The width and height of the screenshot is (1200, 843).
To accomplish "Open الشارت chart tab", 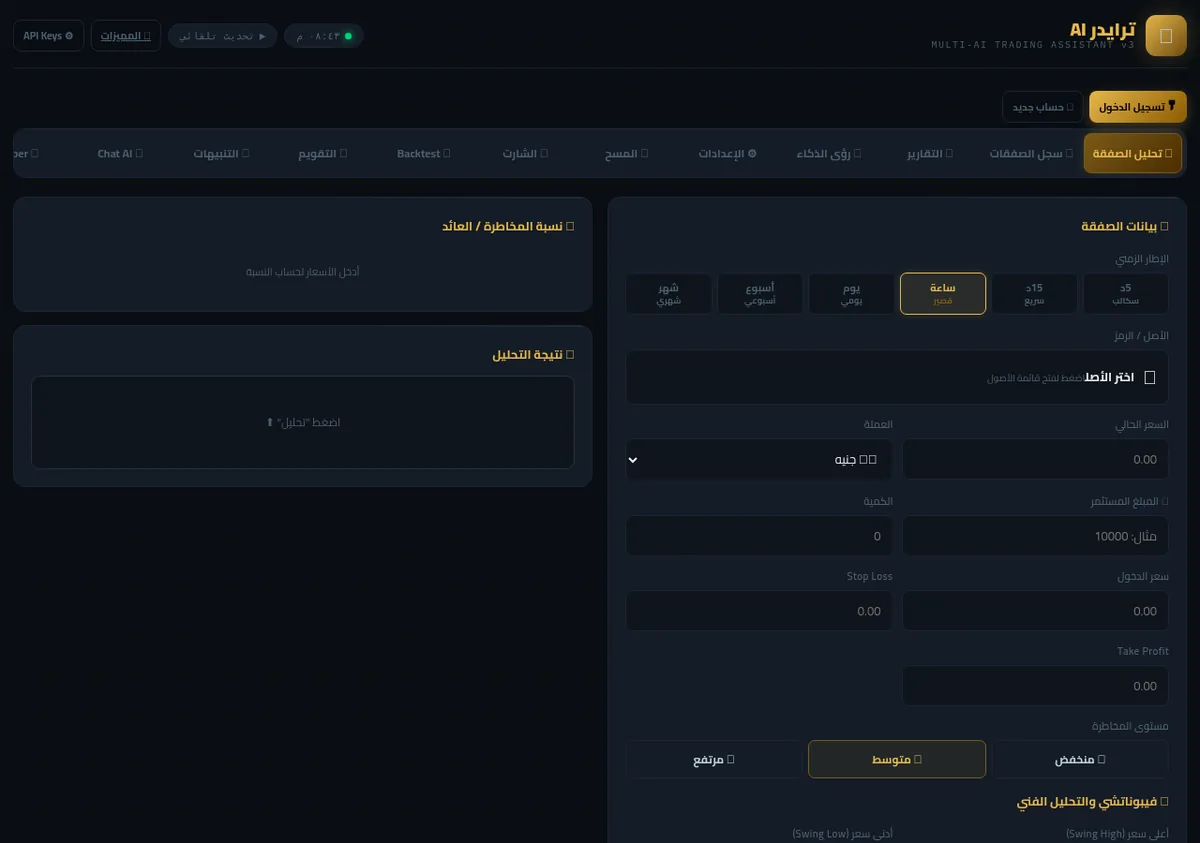I will (526, 154).
